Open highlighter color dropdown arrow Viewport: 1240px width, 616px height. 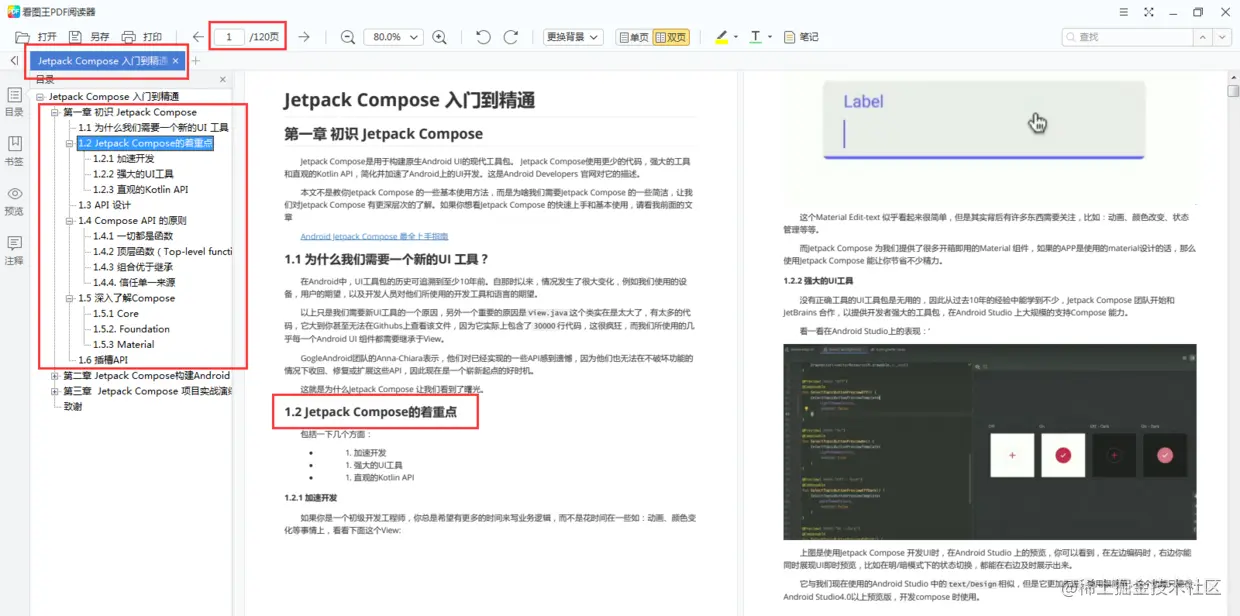[x=736, y=37]
